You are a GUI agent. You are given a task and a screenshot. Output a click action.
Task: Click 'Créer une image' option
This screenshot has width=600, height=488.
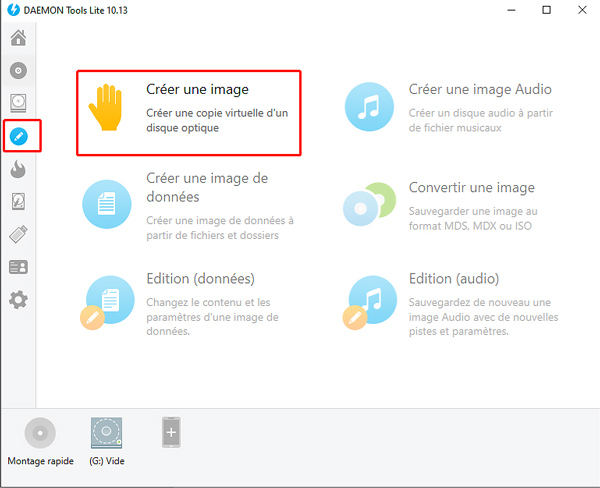coord(197,90)
